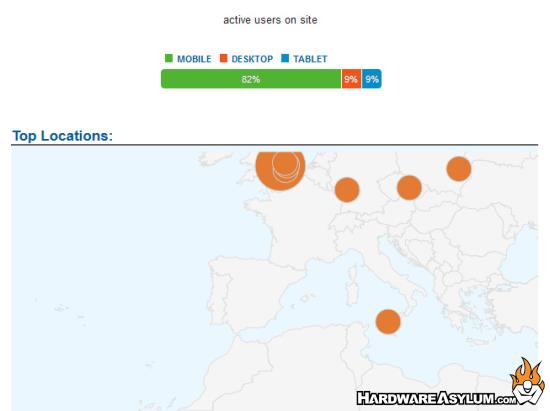Click the blue 9% tablet bar segment
This screenshot has width=550, height=411.
pyautogui.click(x=371, y=79)
